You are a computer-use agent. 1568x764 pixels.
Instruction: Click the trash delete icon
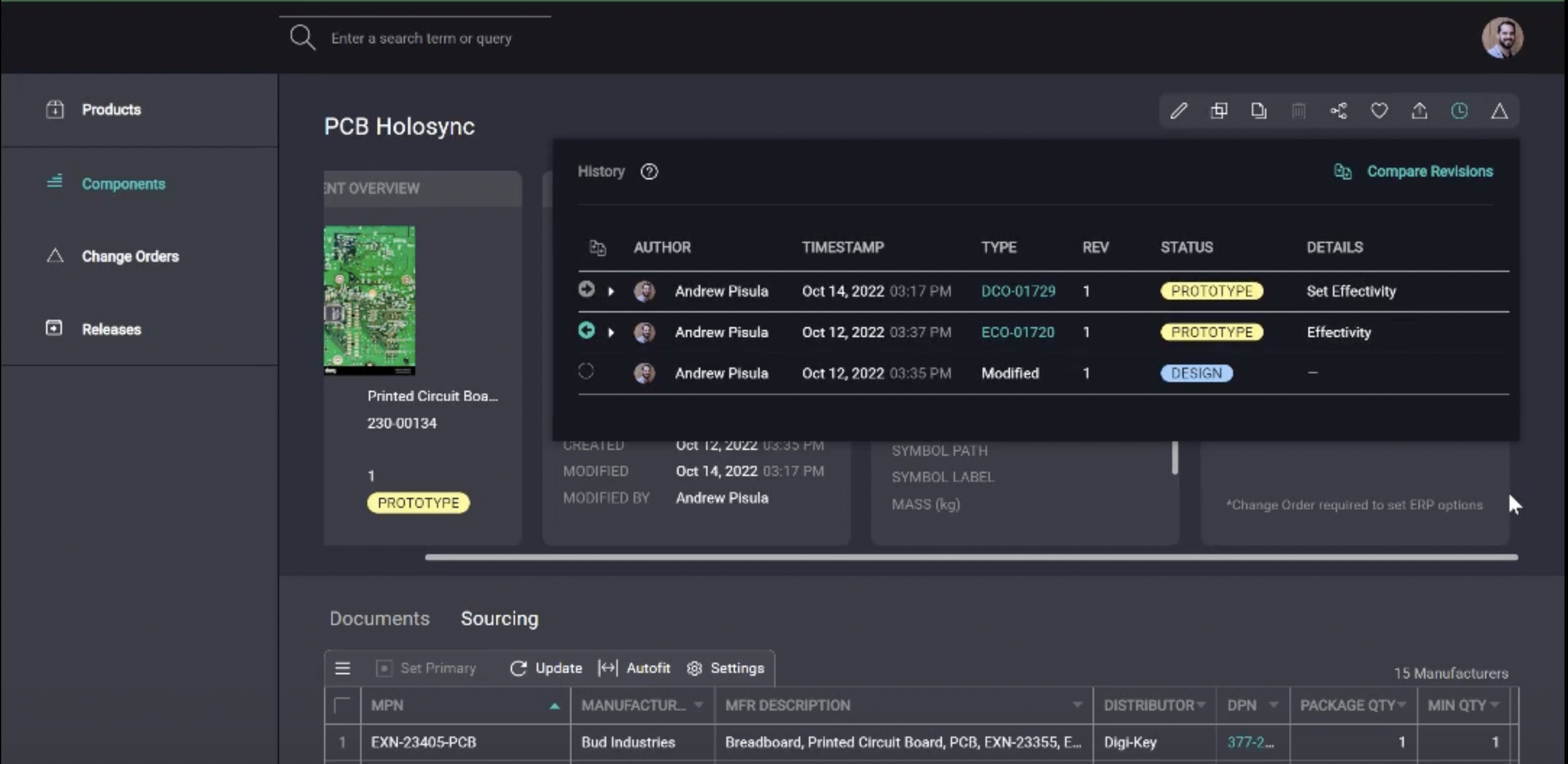pyautogui.click(x=1298, y=111)
